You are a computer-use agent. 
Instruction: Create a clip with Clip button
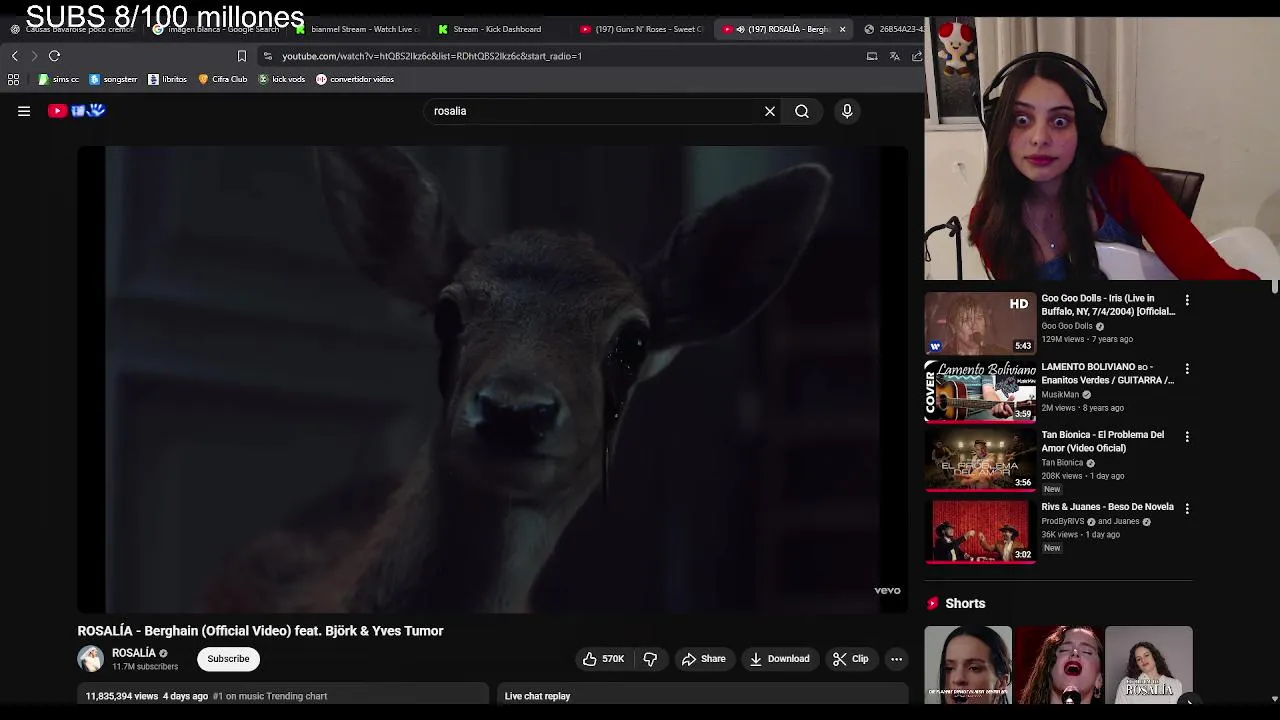pos(851,659)
